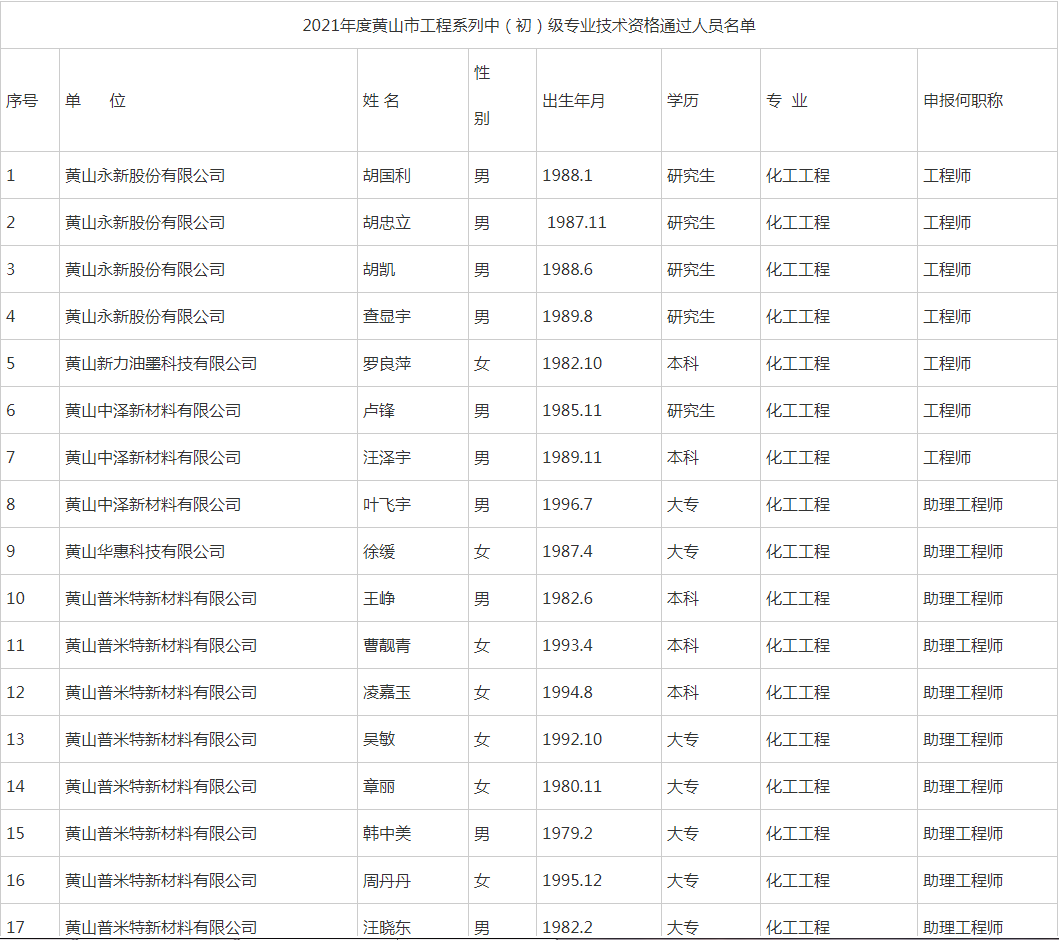Click birth date 1989.11 cell
1059x940 pixels.
click(572, 458)
